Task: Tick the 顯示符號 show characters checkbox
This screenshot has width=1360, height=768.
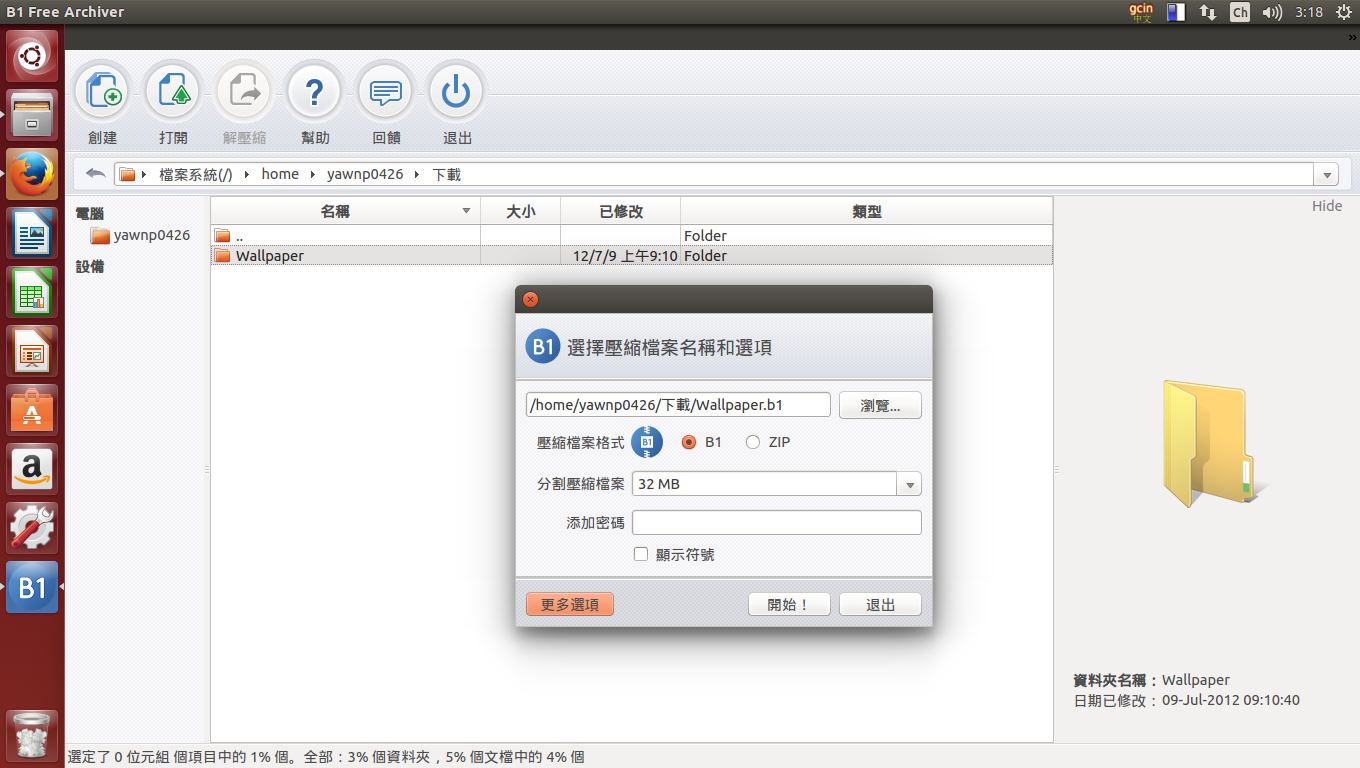Action: (x=641, y=554)
